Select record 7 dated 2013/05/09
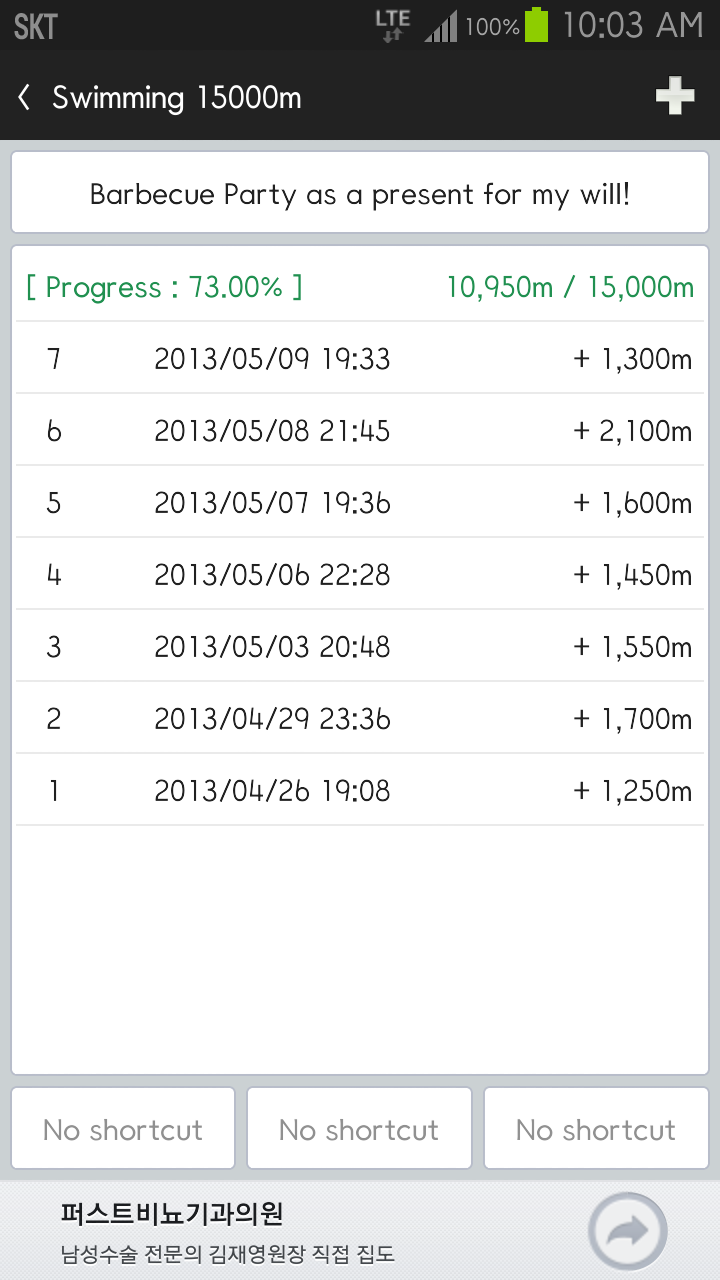 (x=360, y=358)
